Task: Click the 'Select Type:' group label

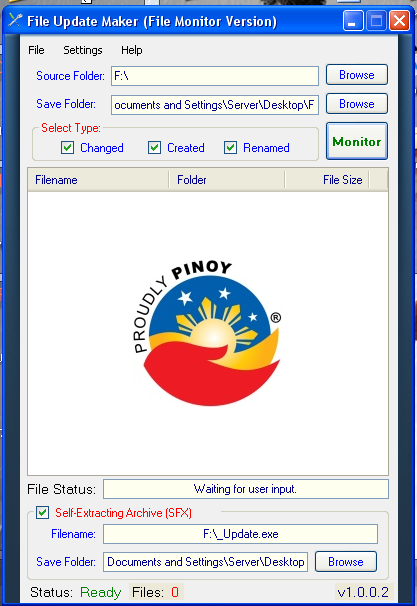Action: [71, 128]
